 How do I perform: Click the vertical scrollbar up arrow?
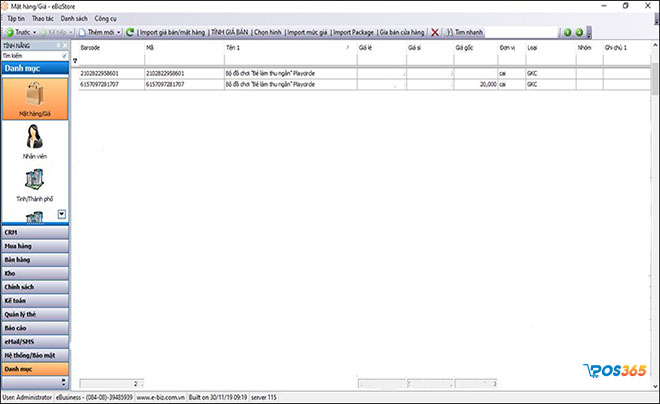coord(655,45)
